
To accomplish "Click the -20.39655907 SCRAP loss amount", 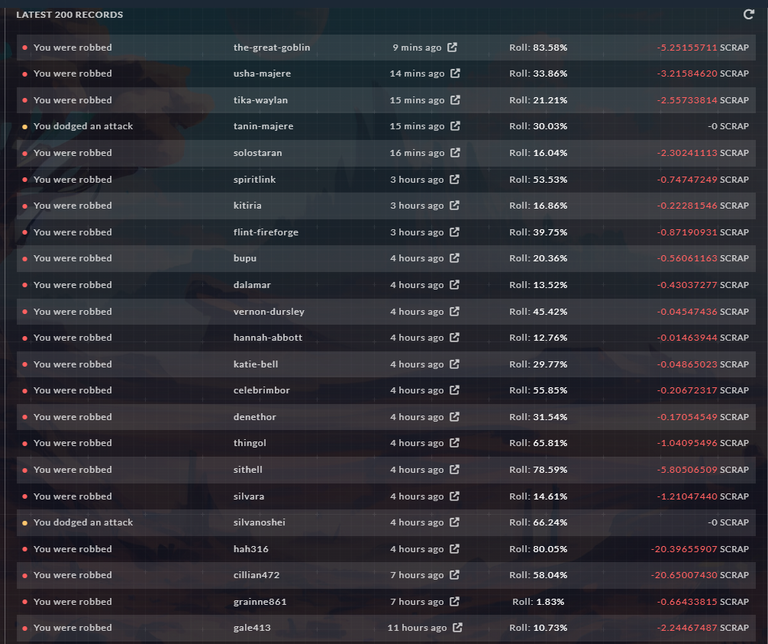I will coord(700,549).
